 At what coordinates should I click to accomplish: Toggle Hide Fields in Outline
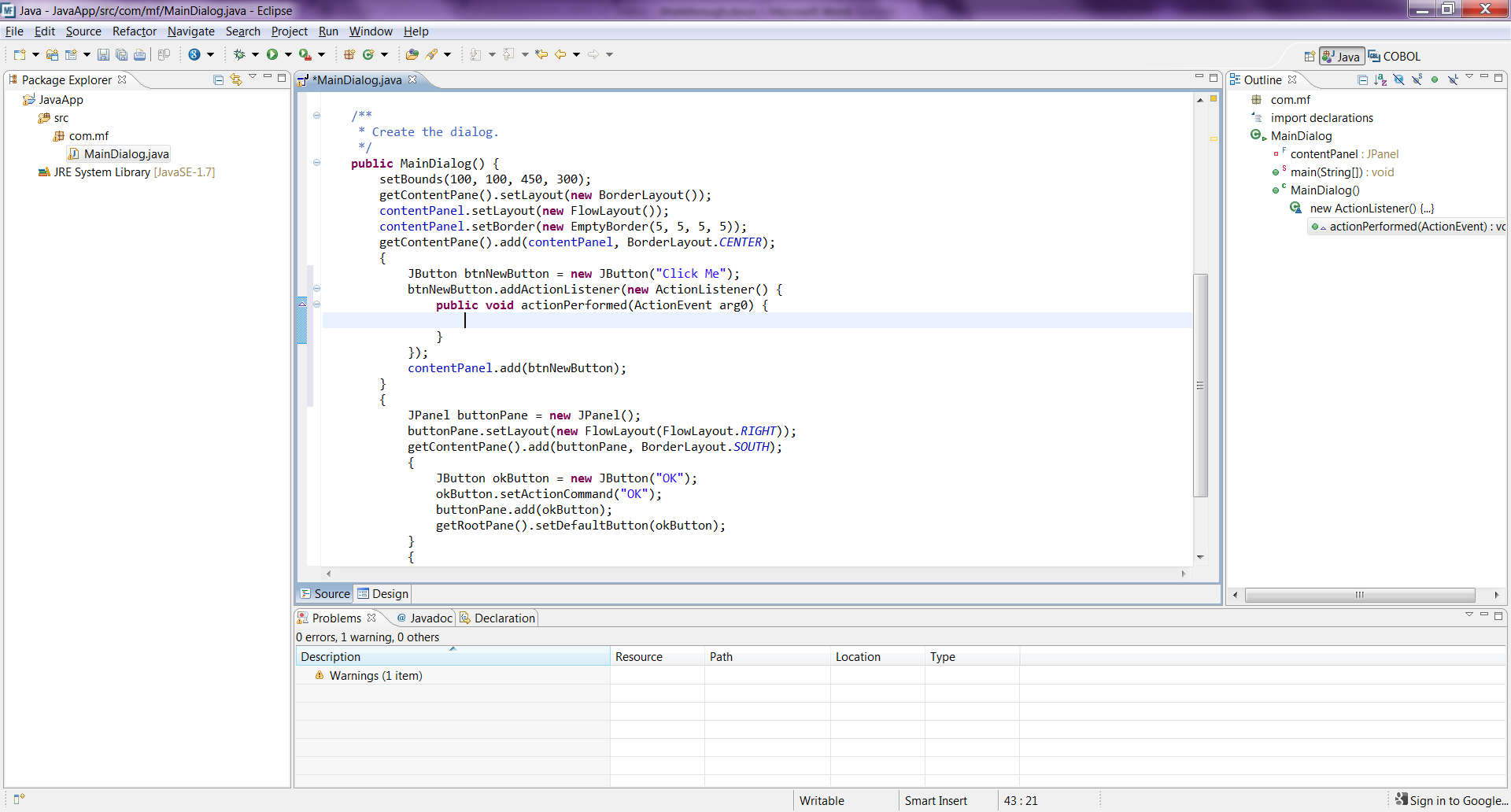pos(1398,80)
